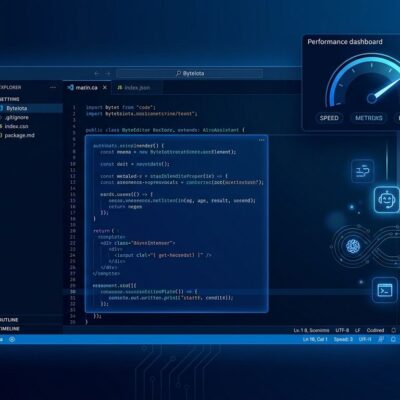Click the bell icon beside Codined
This screenshot has width=400, height=400.
[x=394, y=330]
